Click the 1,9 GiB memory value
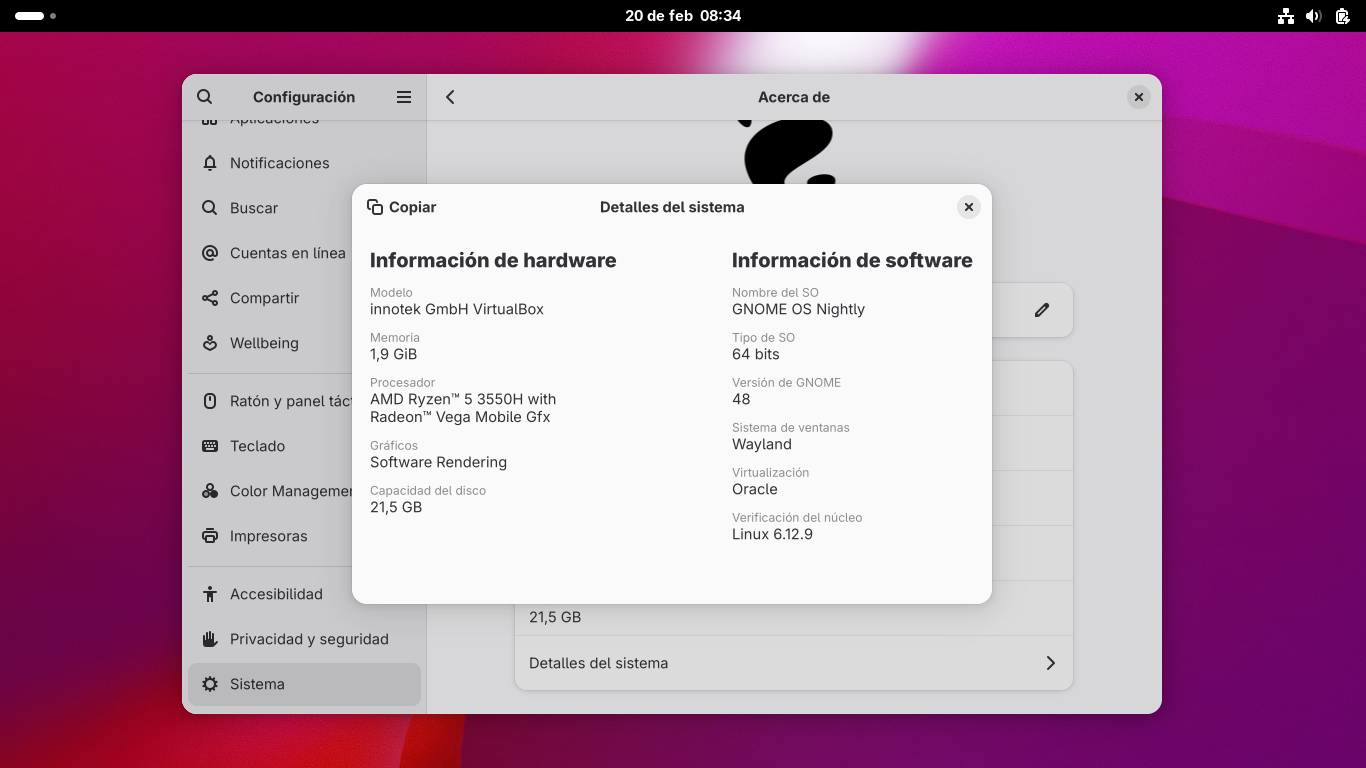Screen dimensions: 1366x768 point(393,354)
